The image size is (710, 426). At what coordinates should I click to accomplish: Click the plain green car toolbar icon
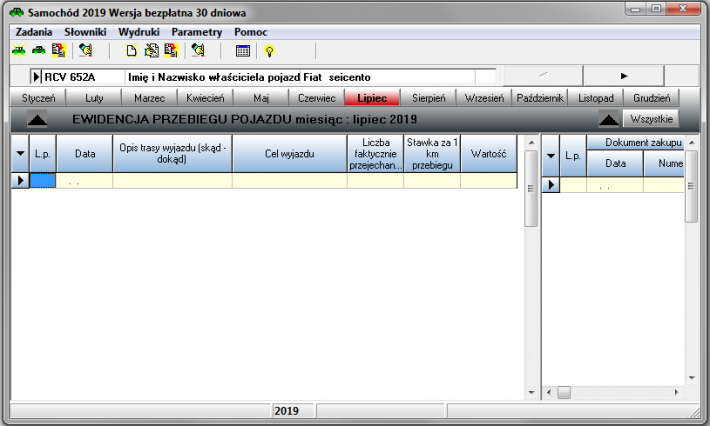point(39,50)
